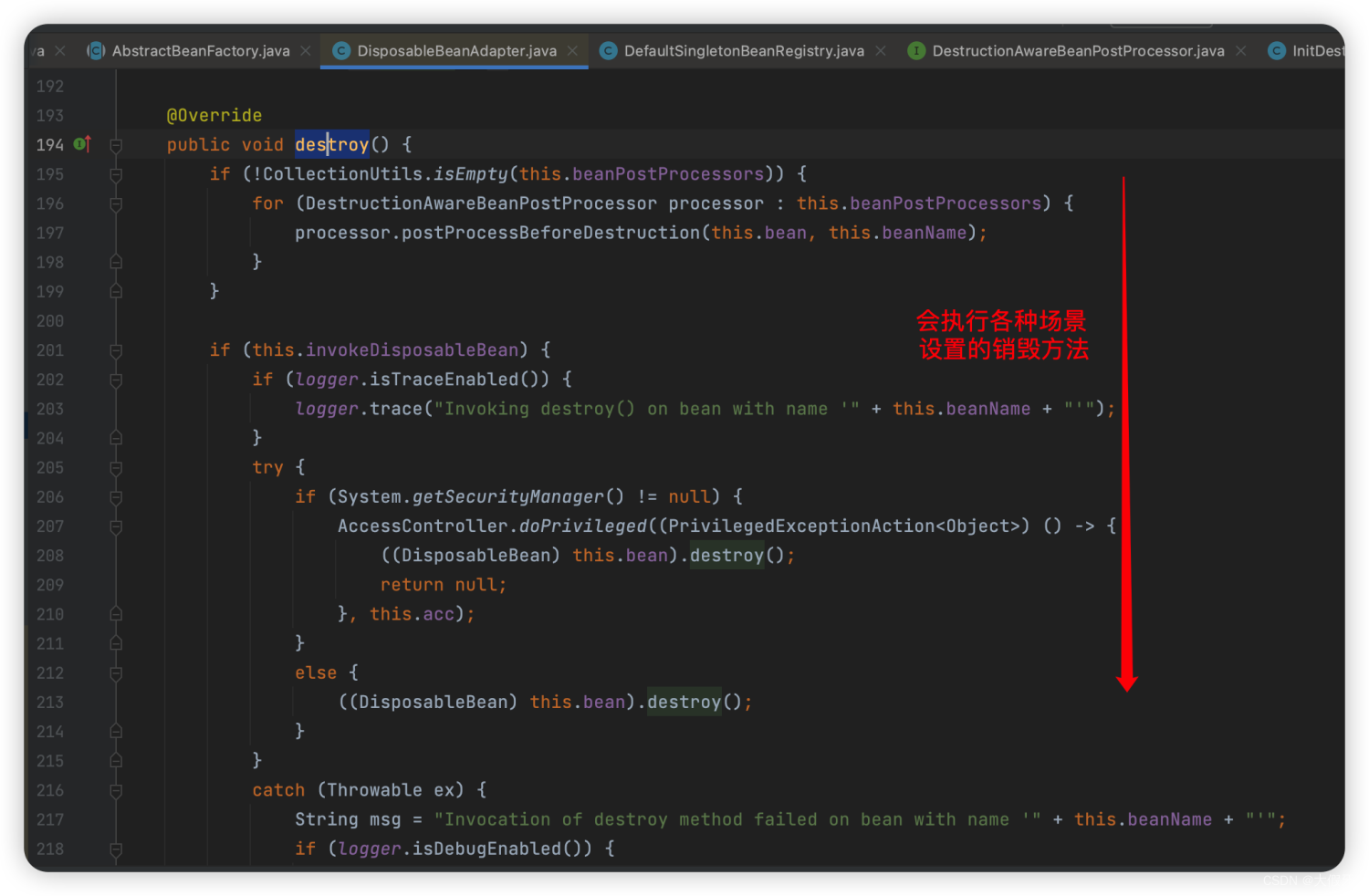The height and width of the screenshot is (896, 1369).
Task: Fold the isTraceEnabled if block line 202
Action: 116,380
